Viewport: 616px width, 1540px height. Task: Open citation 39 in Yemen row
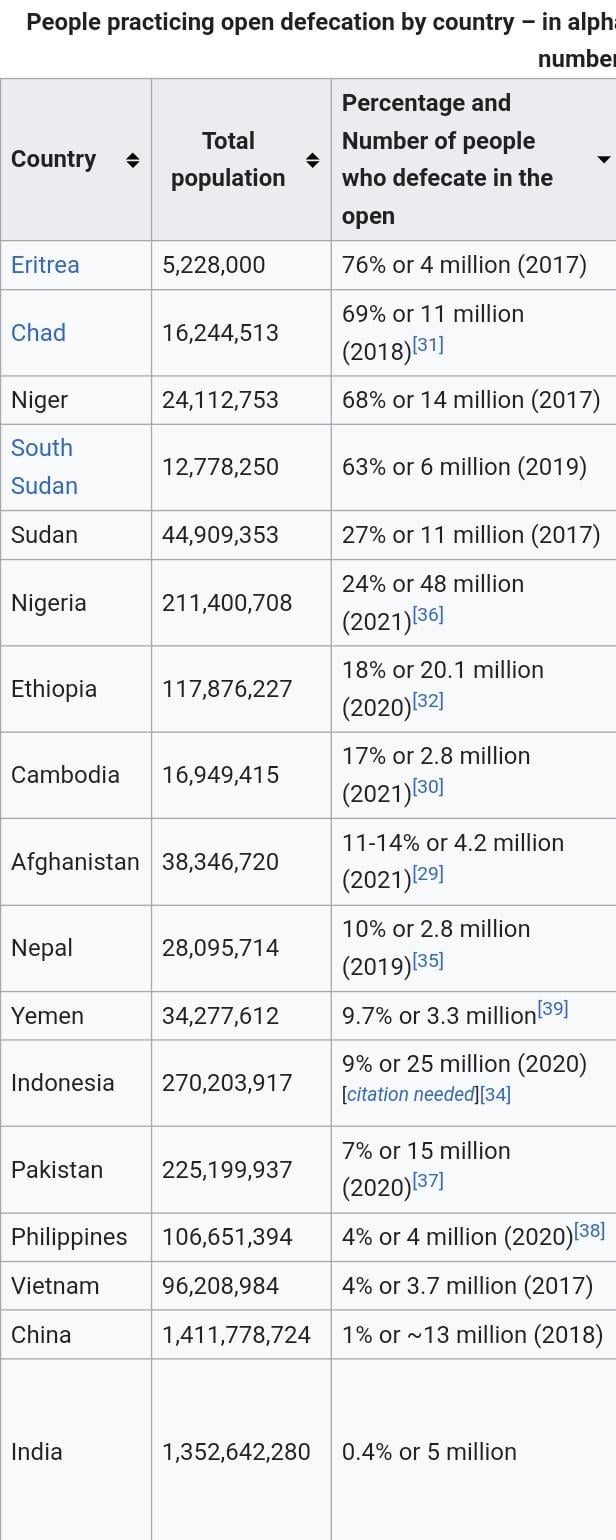point(553,1009)
